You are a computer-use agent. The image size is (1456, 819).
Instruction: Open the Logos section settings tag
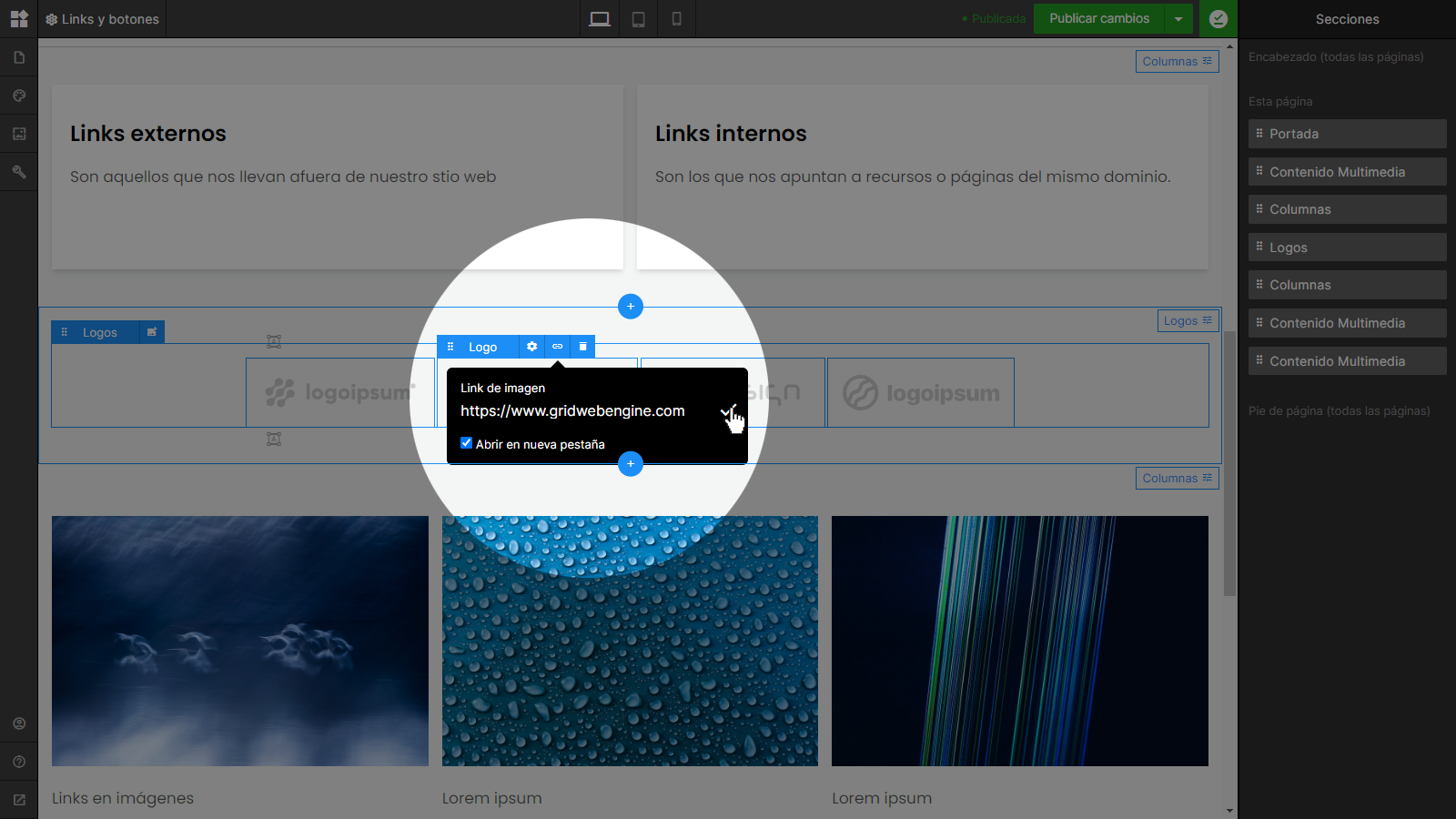click(1188, 320)
